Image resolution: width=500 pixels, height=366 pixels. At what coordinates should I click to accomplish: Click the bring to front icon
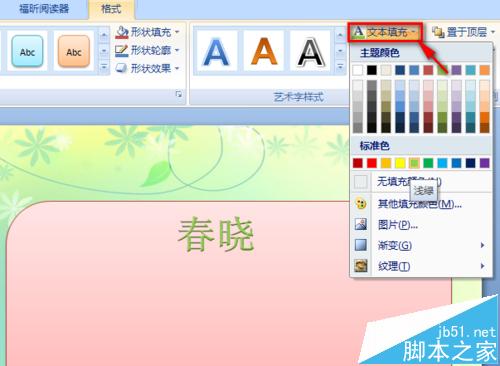(x=438, y=32)
